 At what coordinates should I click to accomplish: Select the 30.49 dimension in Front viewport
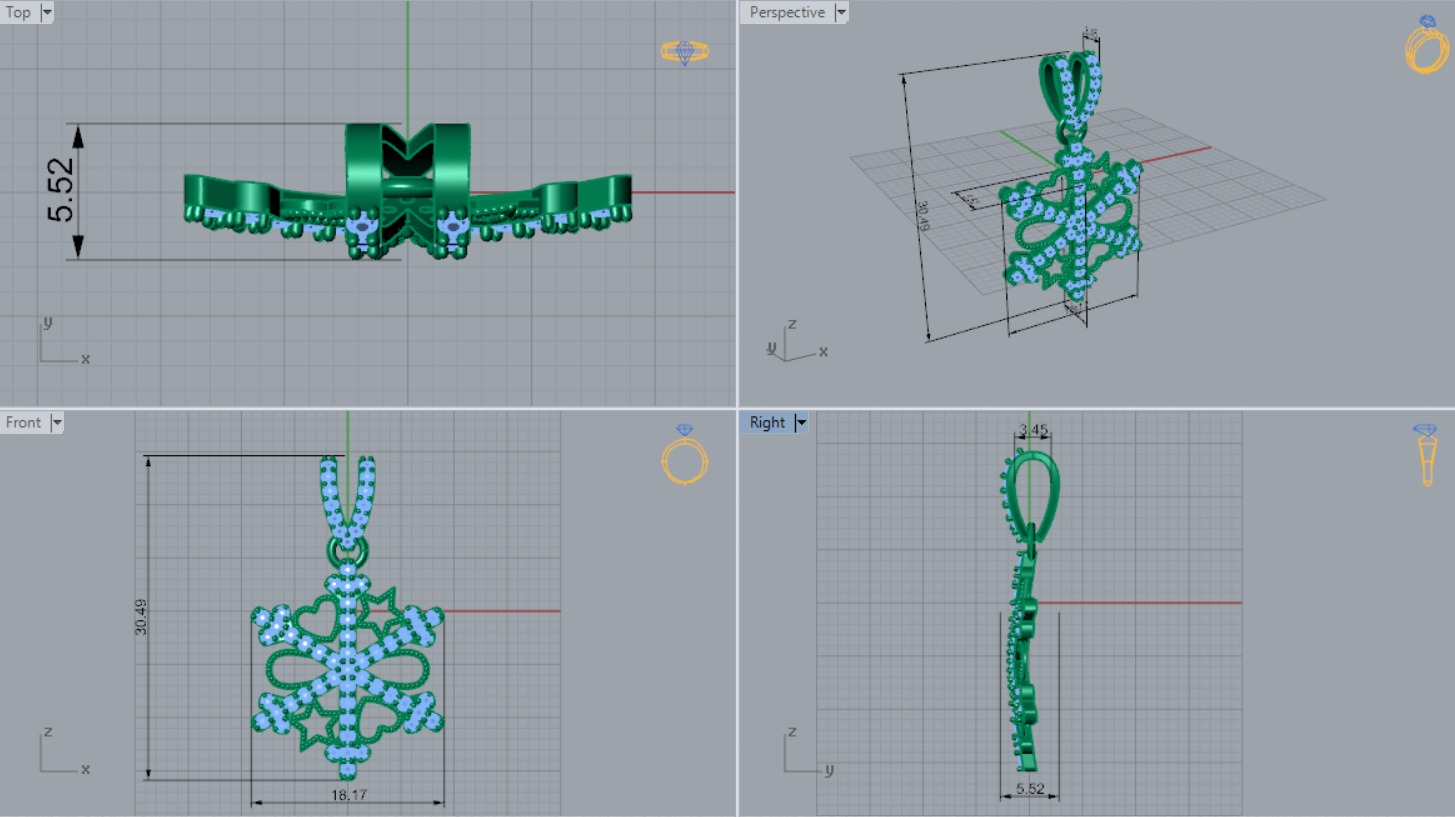click(141, 617)
